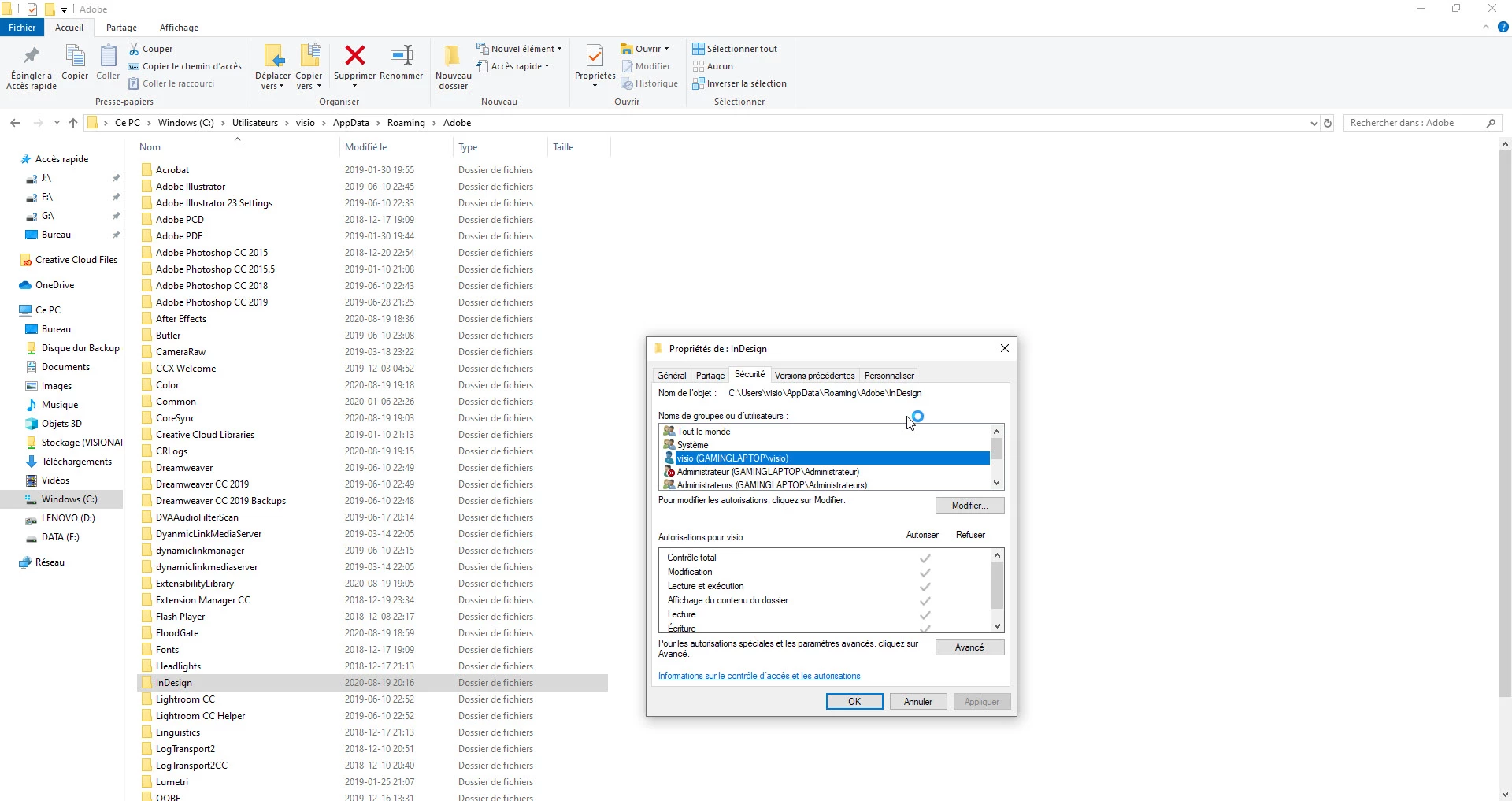Click the Modifier... permissions button
This screenshot has height=801, width=1512.
(x=969, y=506)
